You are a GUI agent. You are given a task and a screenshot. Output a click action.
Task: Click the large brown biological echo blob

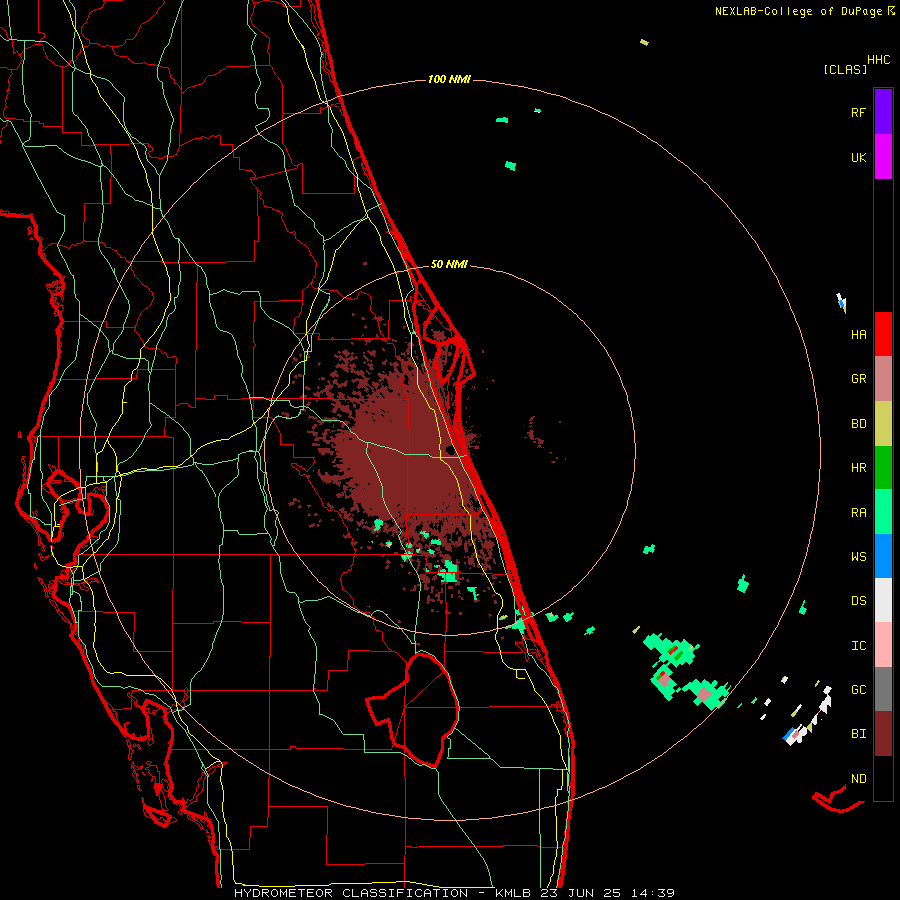point(408,459)
